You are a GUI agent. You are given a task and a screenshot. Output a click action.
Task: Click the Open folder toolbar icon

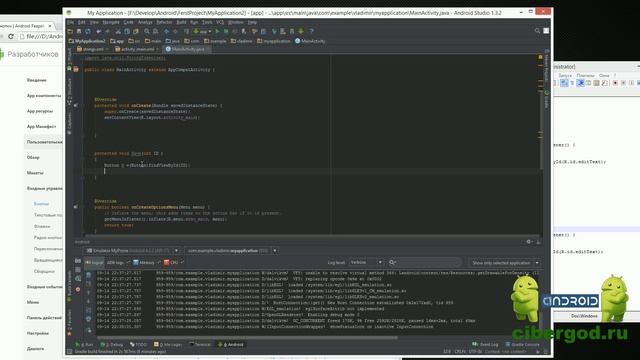pyautogui.click(x=70, y=31)
